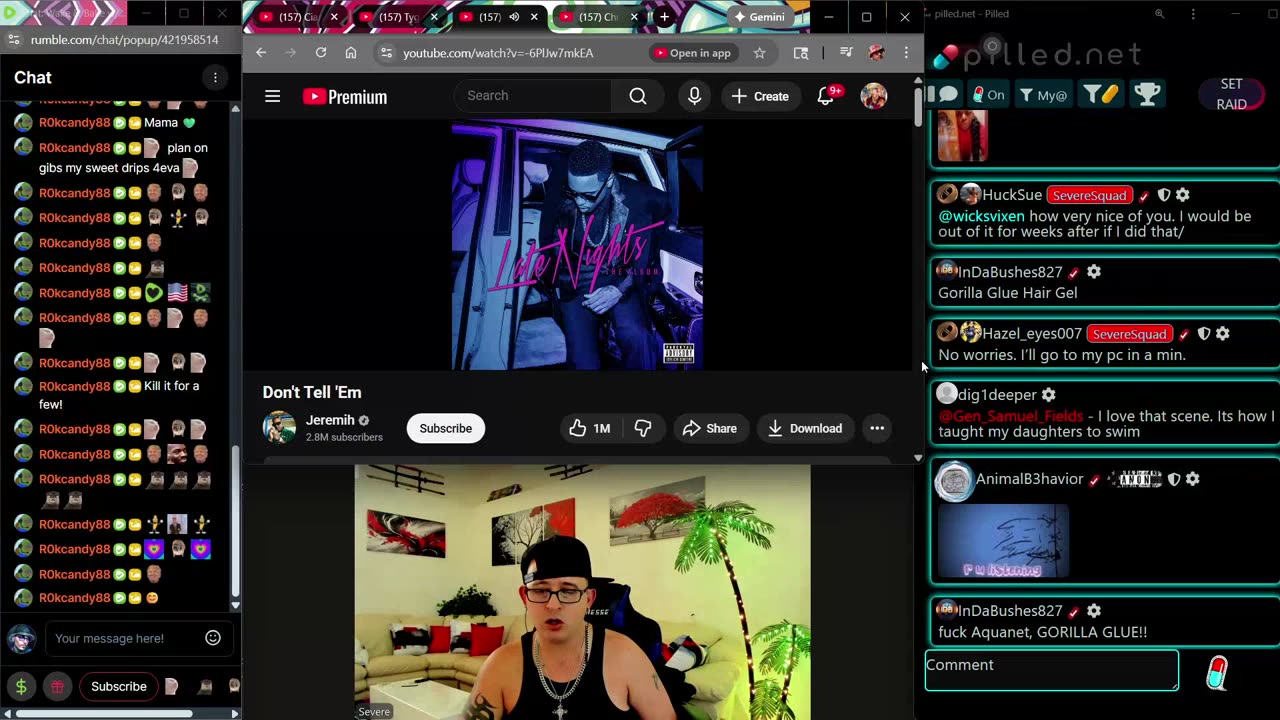Focus the 'Your message here!' chat input
The image size is (1280, 720).
point(125,638)
